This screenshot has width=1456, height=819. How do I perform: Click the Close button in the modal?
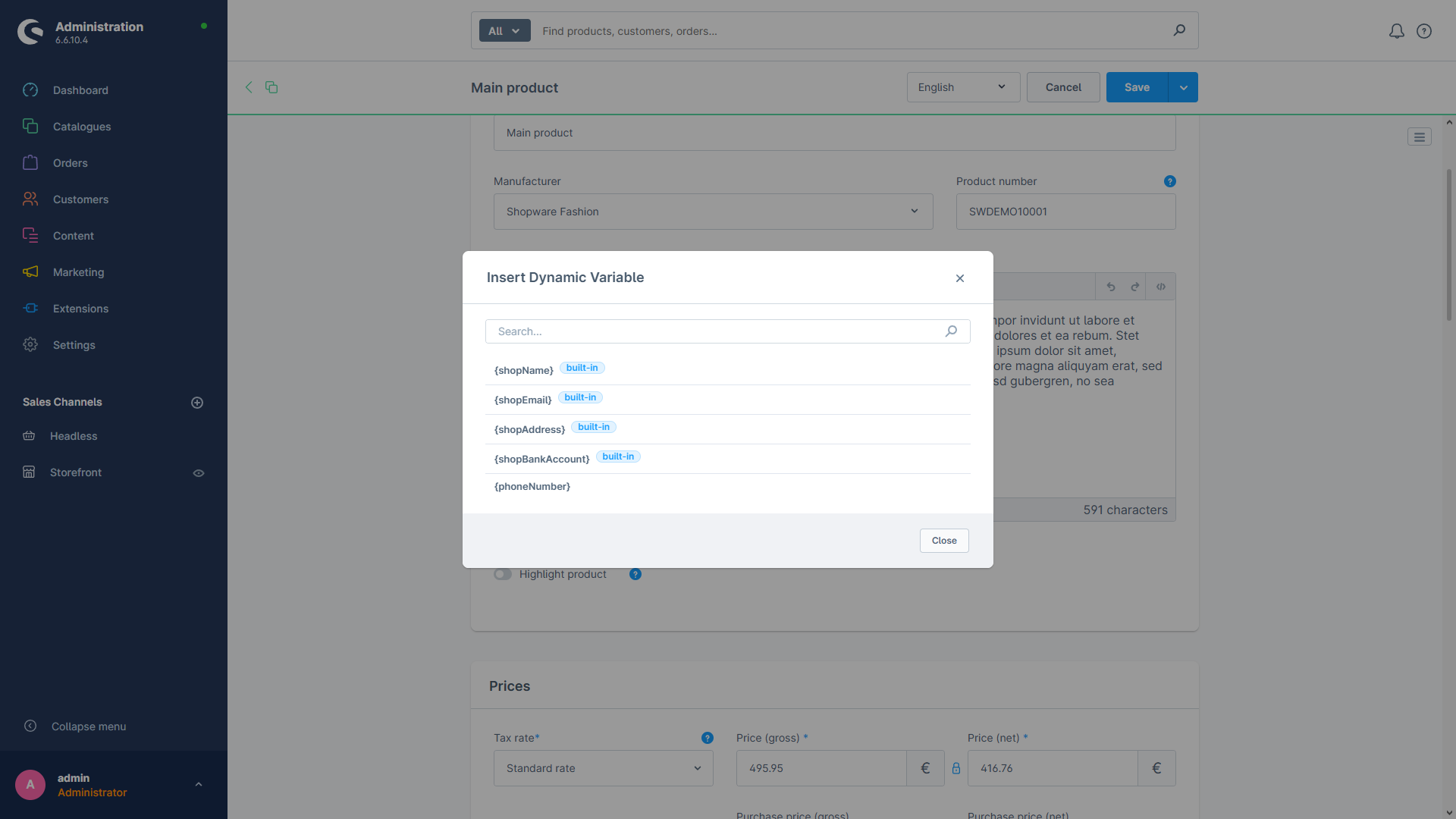(943, 541)
